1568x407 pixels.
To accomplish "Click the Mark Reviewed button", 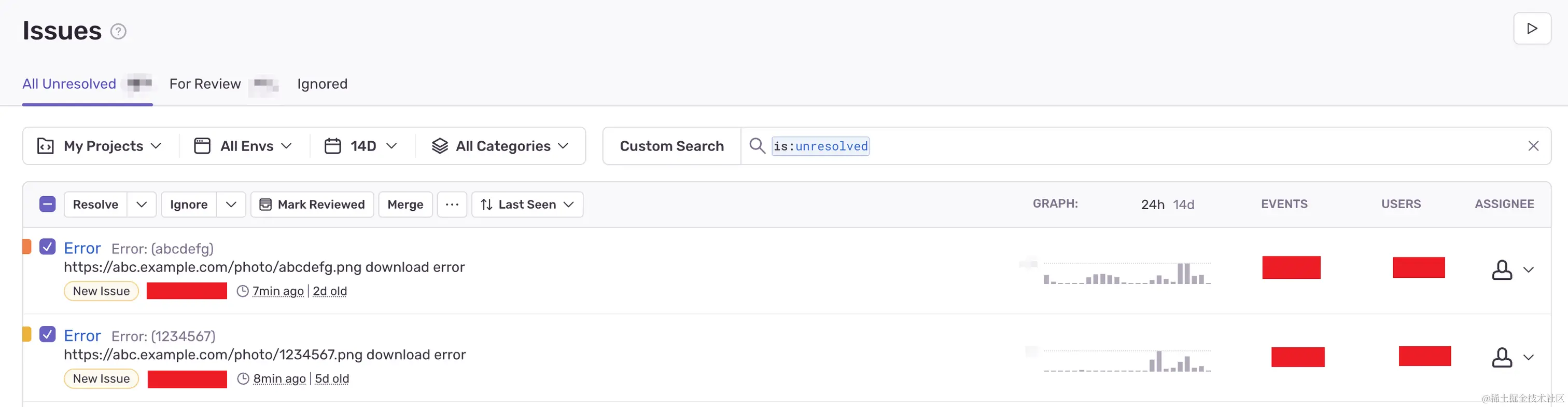I will point(312,205).
